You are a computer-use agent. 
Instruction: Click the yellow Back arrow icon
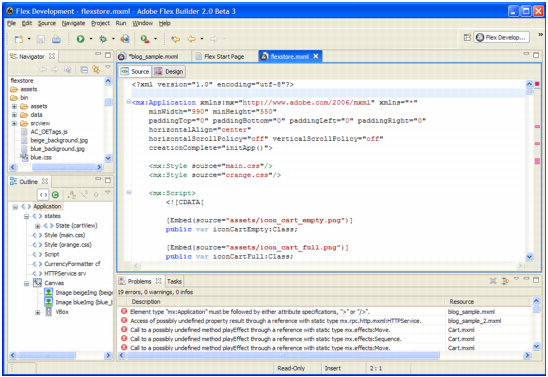[x=192, y=39]
